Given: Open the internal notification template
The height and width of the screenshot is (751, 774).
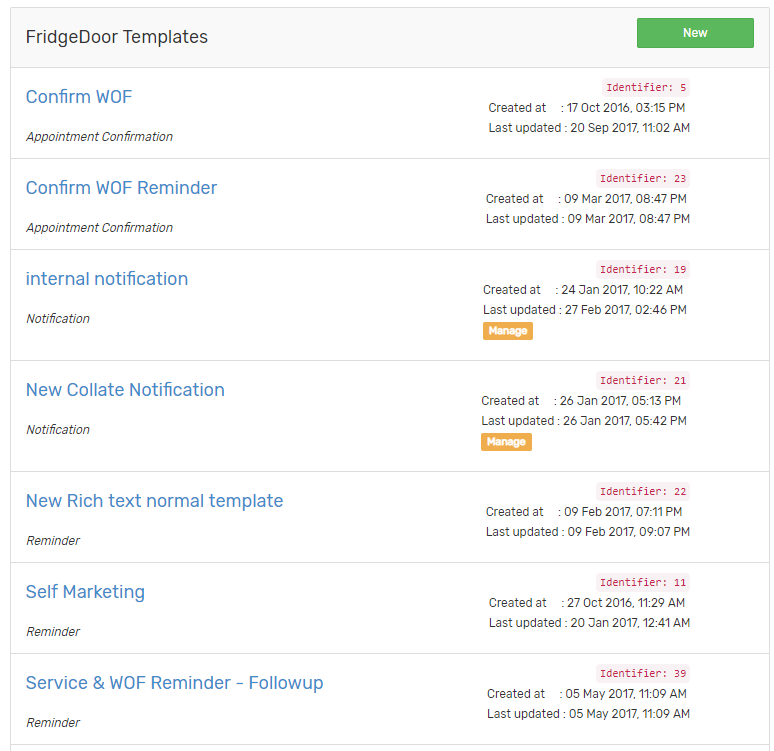Looking at the screenshot, I should (x=107, y=279).
